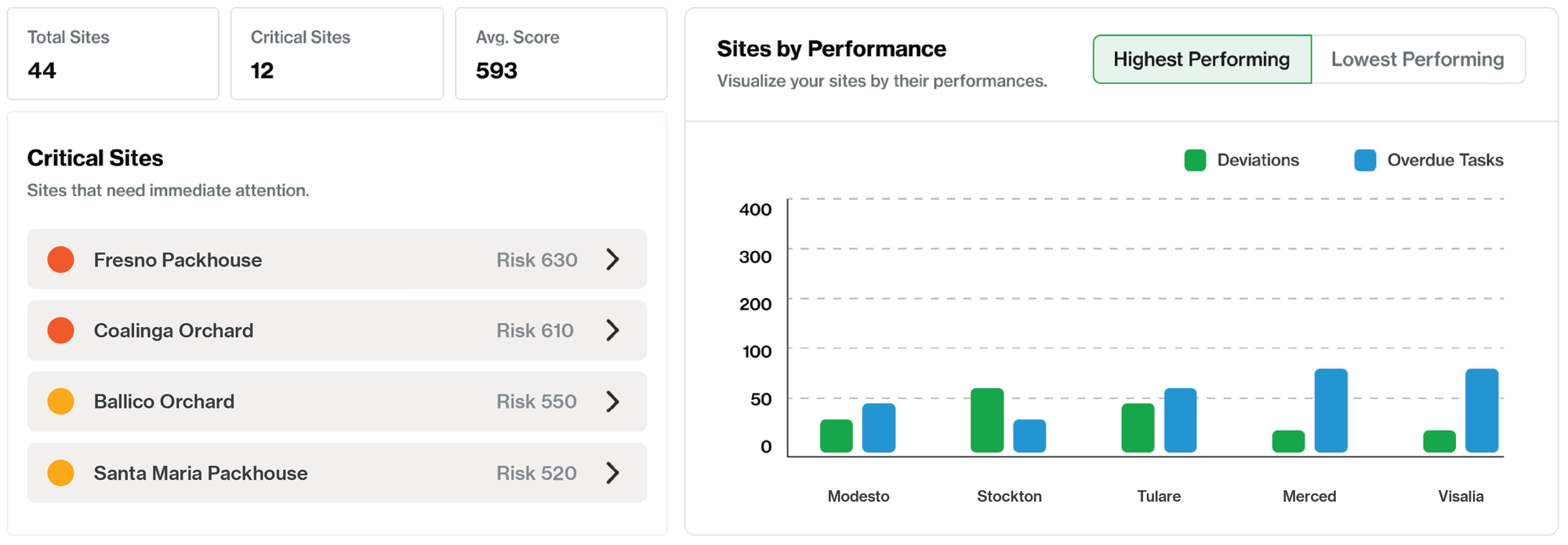This screenshot has height=545, width=1568.
Task: Toggle Overdue Tasks blue legend swatch
Action: (1365, 160)
